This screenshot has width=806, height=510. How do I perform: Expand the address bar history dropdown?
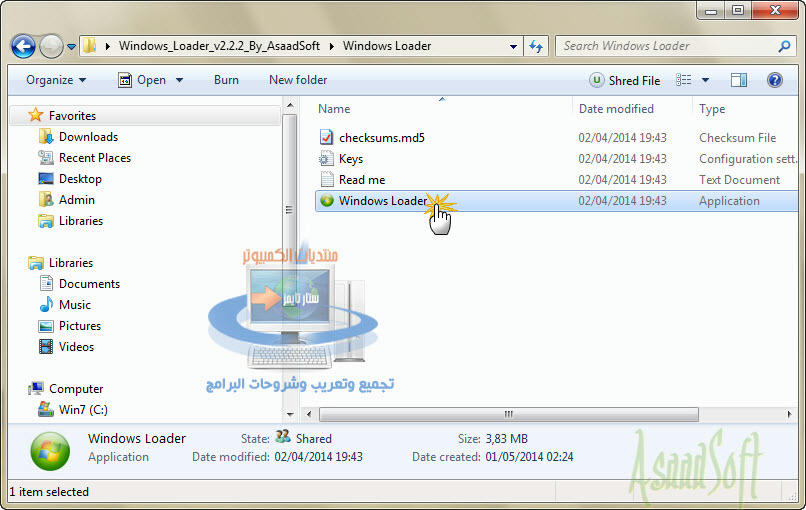[513, 46]
